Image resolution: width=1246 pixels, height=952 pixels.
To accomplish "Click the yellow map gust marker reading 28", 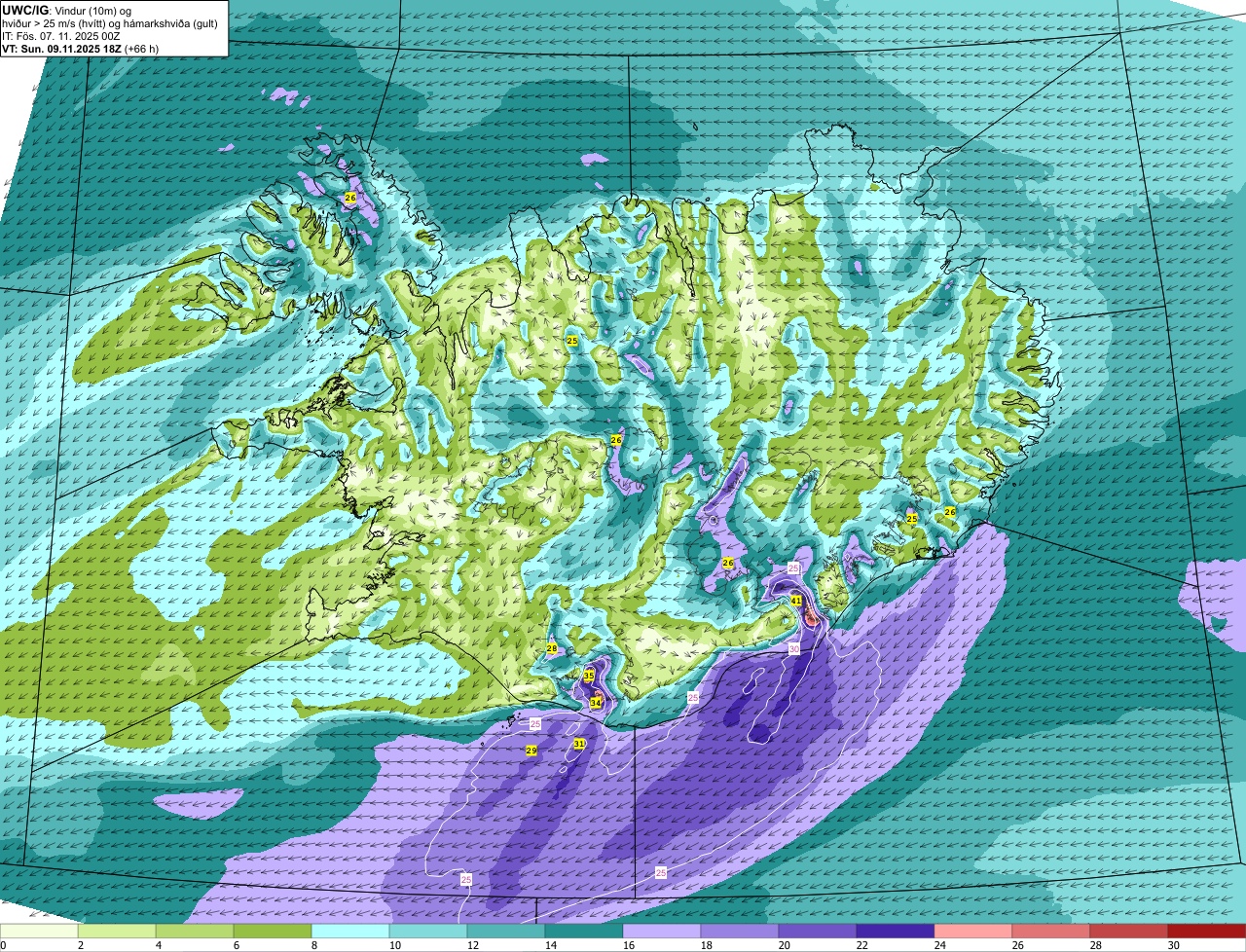I will [x=552, y=648].
